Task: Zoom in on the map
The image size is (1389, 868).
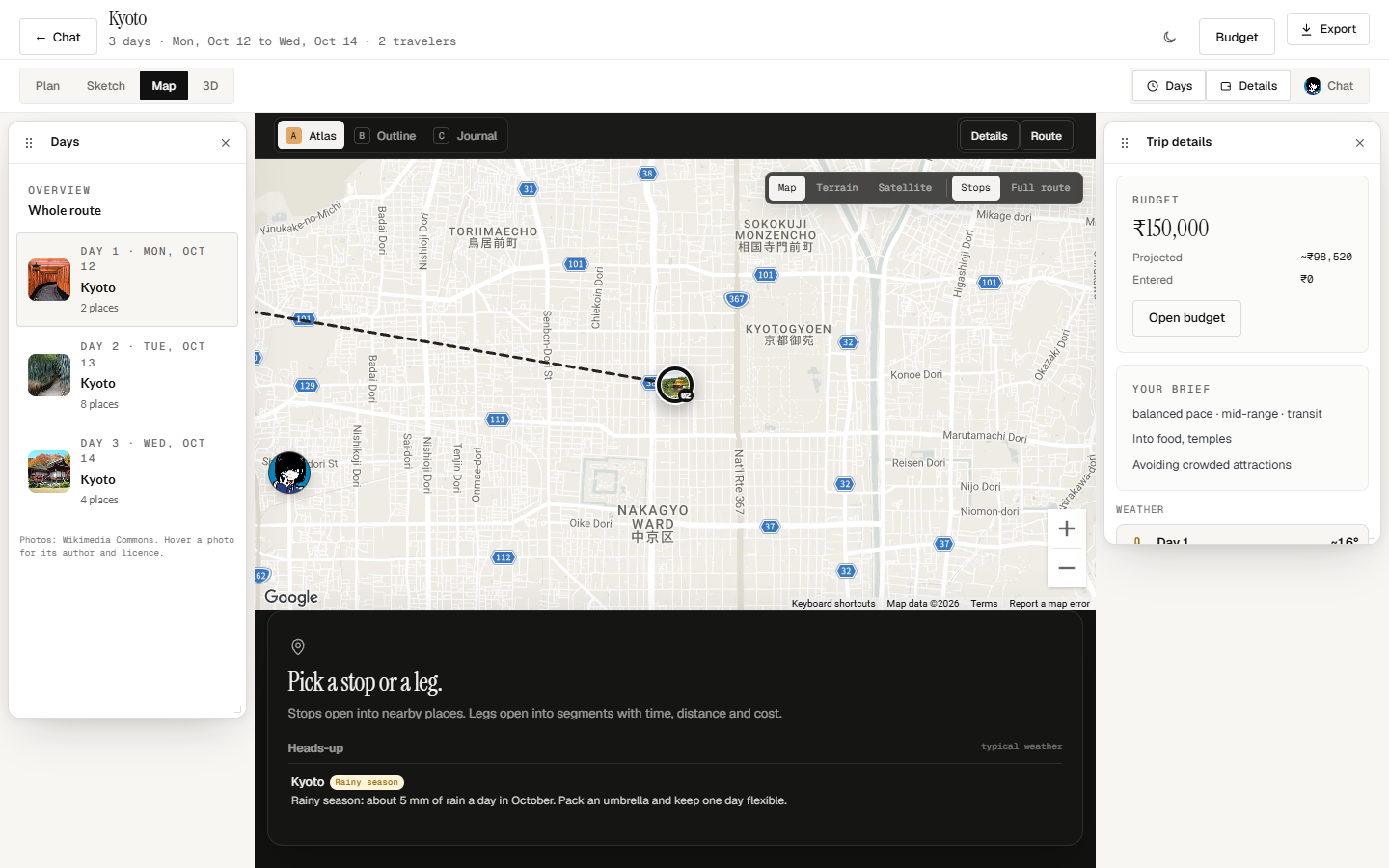Action: (x=1067, y=529)
